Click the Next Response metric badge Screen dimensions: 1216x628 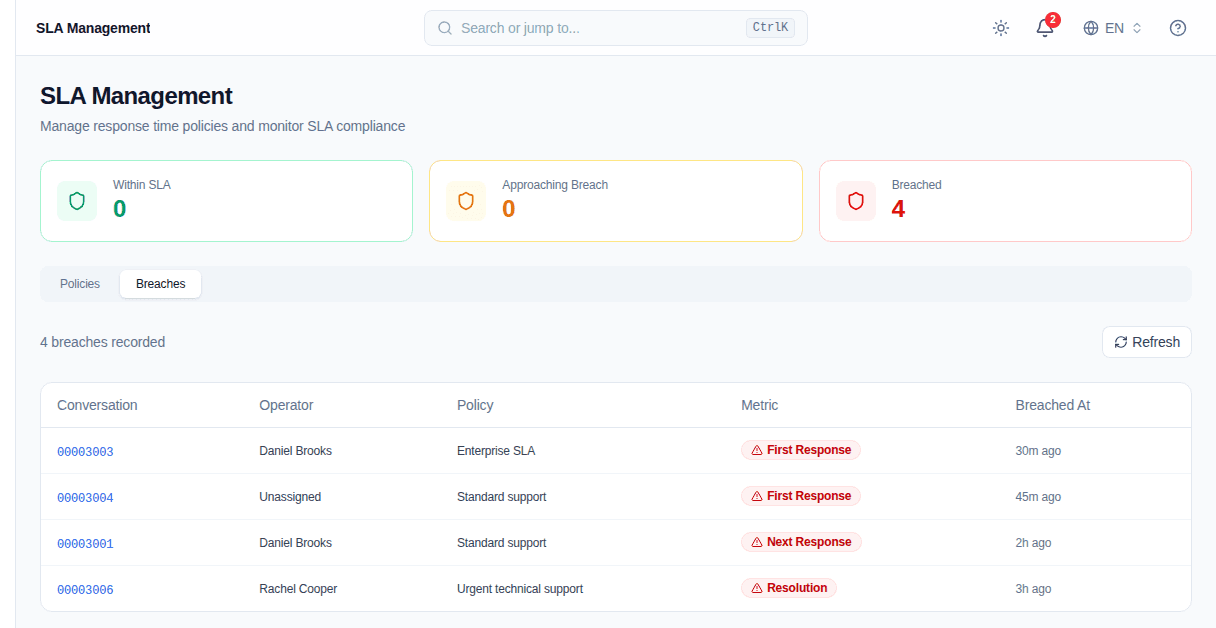click(x=801, y=542)
